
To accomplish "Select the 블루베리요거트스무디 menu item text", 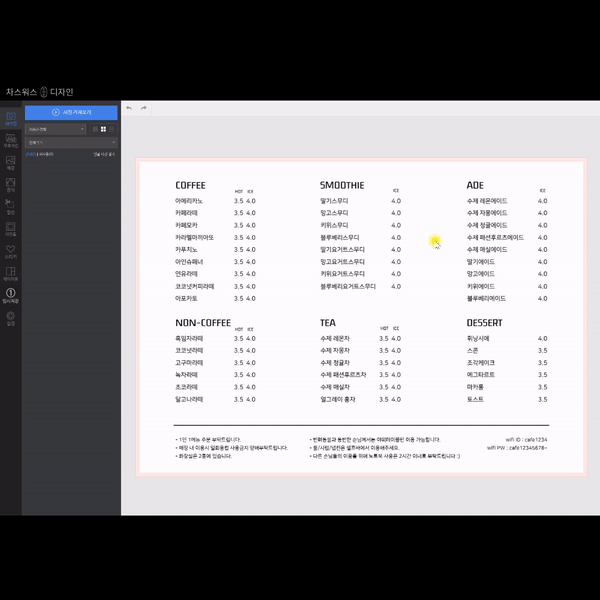I will (x=348, y=287).
